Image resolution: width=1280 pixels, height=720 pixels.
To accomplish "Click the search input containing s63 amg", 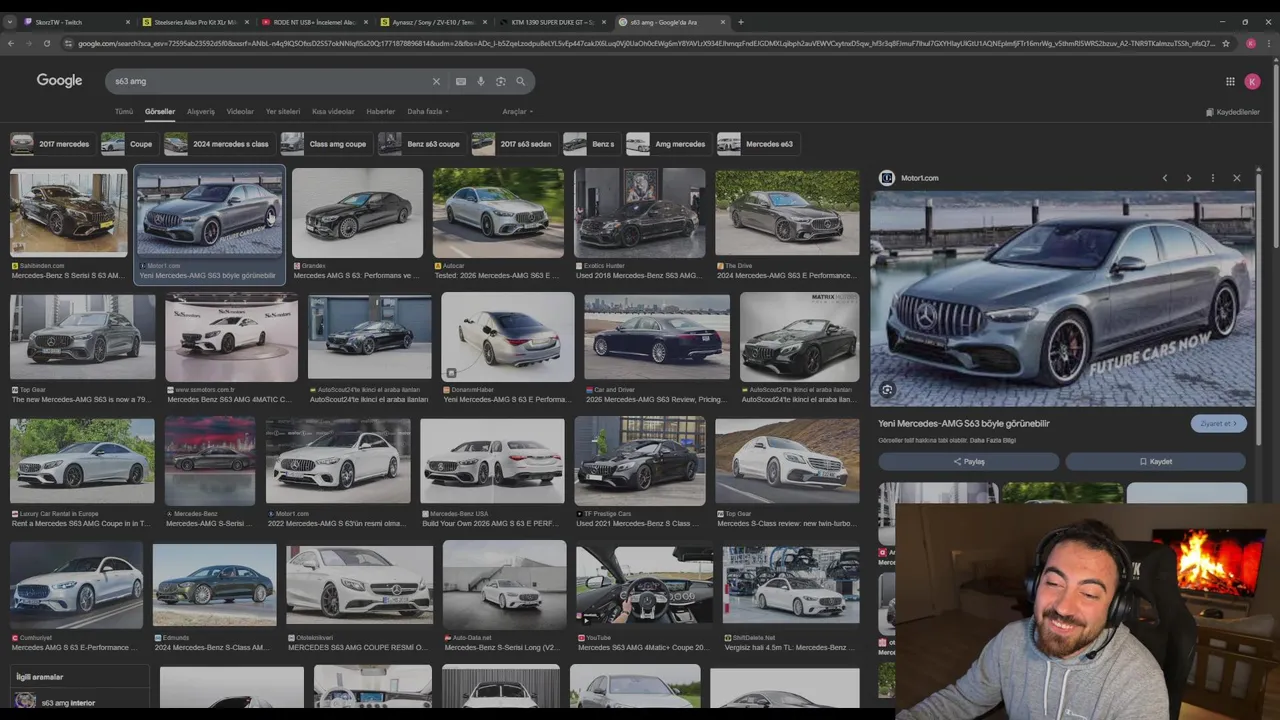I will 270,81.
